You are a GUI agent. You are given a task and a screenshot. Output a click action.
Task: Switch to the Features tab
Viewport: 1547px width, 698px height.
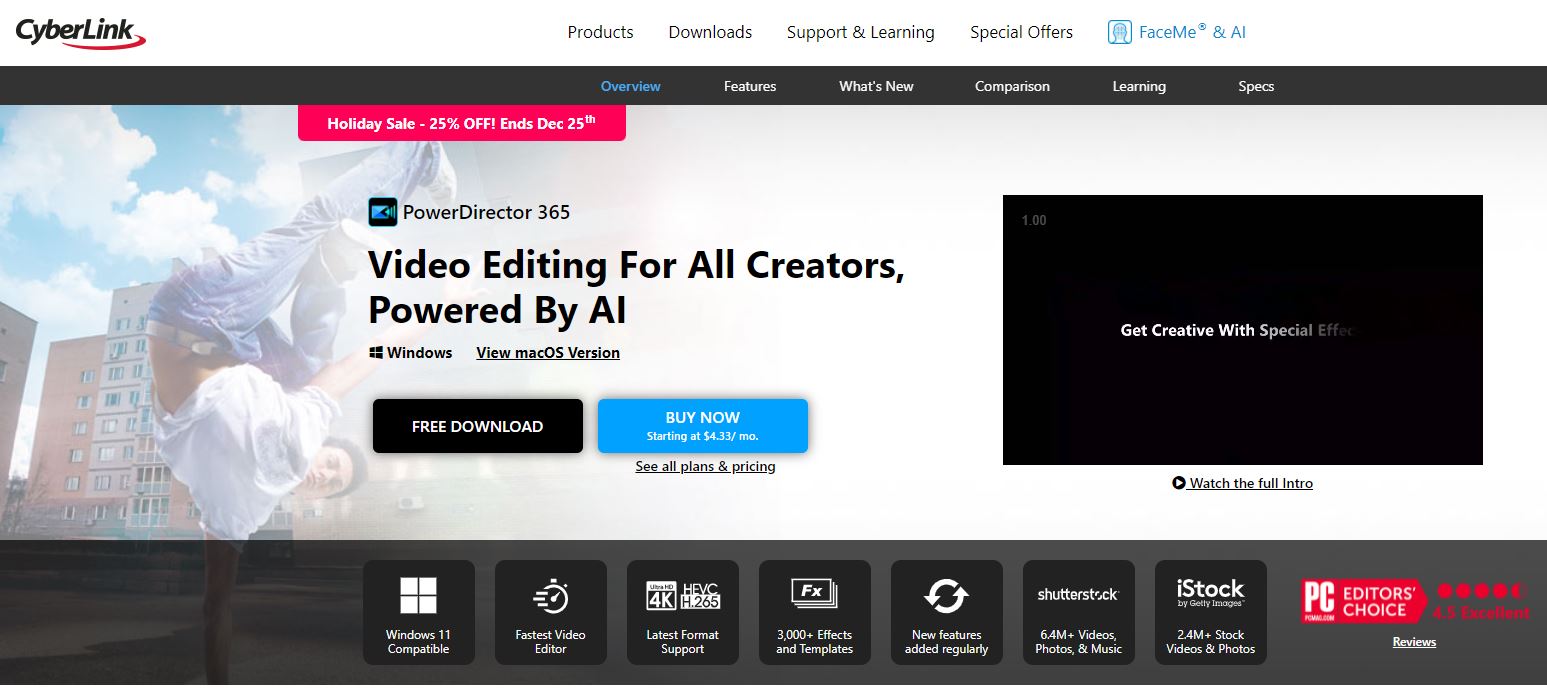click(x=750, y=86)
